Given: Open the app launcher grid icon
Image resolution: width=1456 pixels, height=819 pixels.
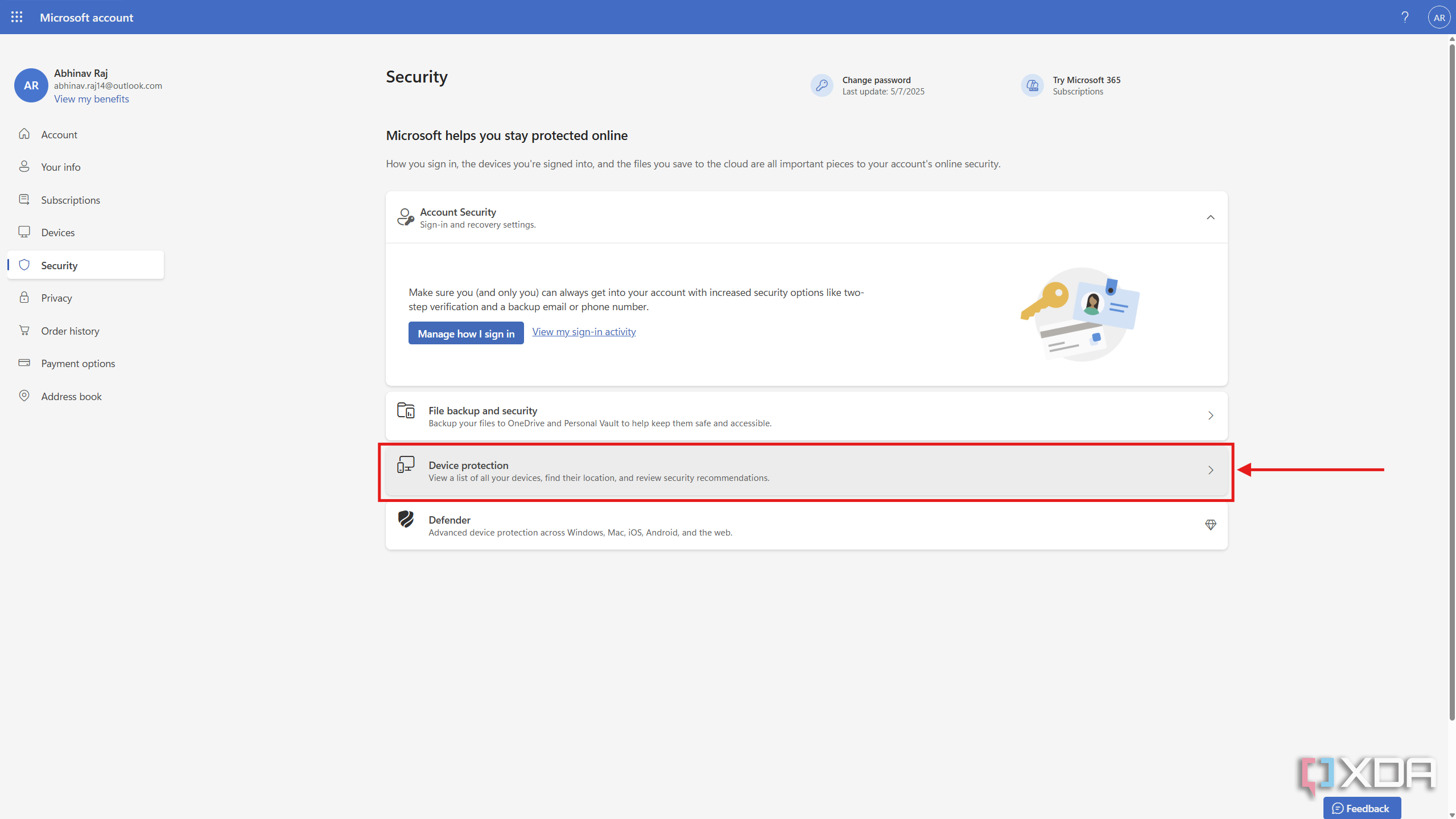Looking at the screenshot, I should [x=17, y=17].
